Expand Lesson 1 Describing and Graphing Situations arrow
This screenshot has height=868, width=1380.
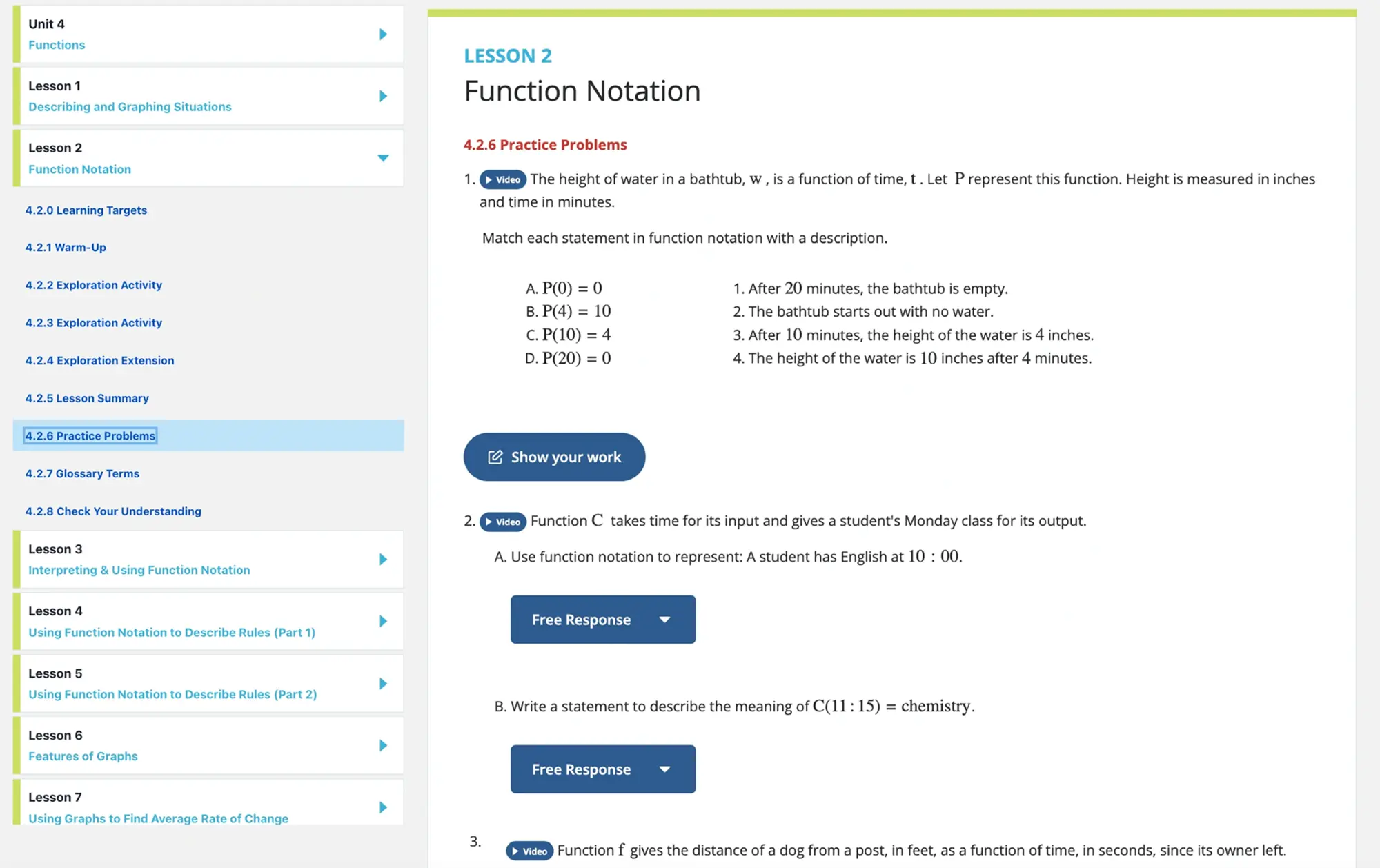click(x=383, y=96)
